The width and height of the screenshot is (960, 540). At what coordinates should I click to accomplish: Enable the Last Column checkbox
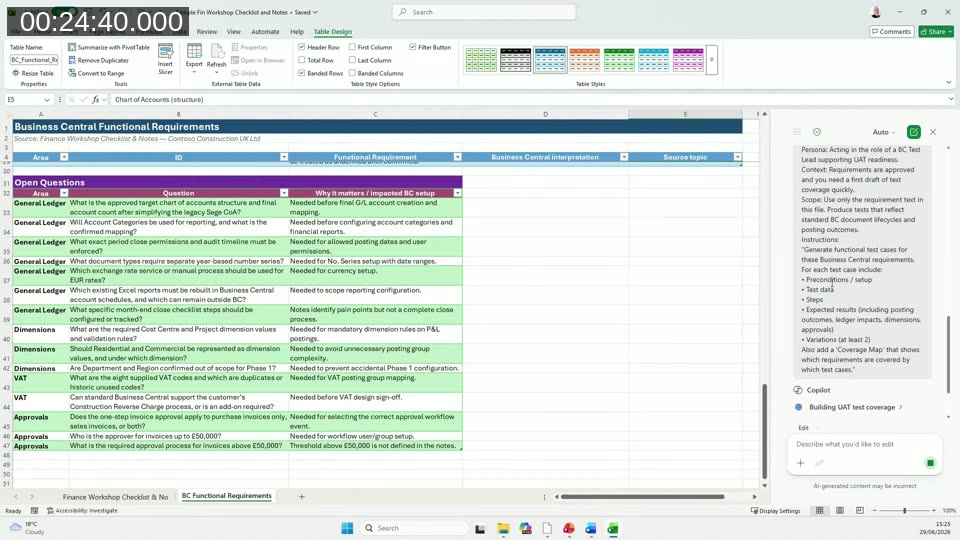click(x=353, y=60)
